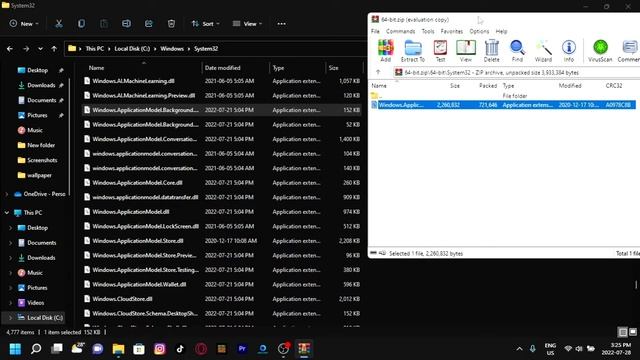The image size is (640, 360).
Task: Select Windows.ApplicationModel.Wallet.dll file
Action: click(222, 284)
